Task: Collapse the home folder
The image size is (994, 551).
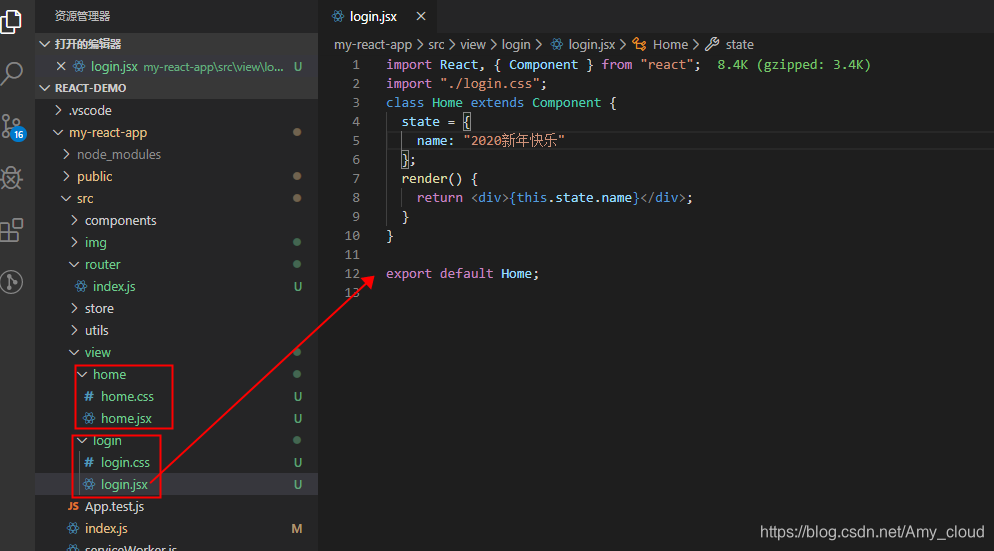Action: (82, 374)
